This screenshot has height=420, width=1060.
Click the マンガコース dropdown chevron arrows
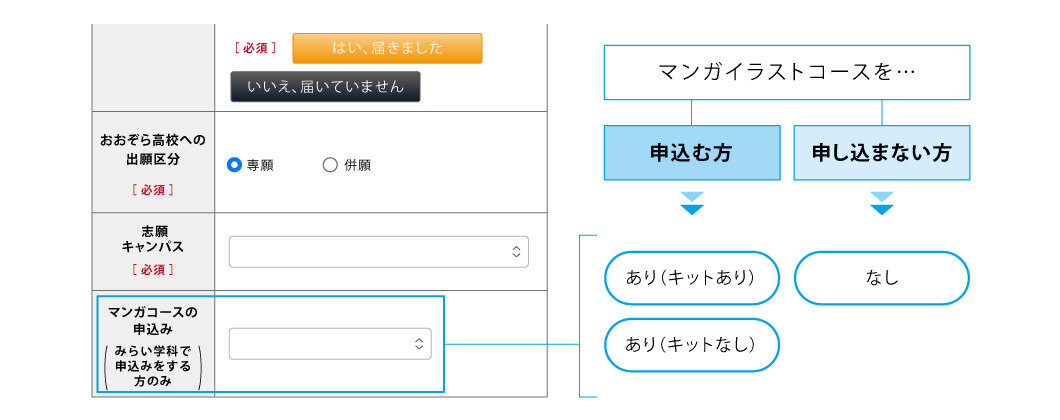point(419,344)
